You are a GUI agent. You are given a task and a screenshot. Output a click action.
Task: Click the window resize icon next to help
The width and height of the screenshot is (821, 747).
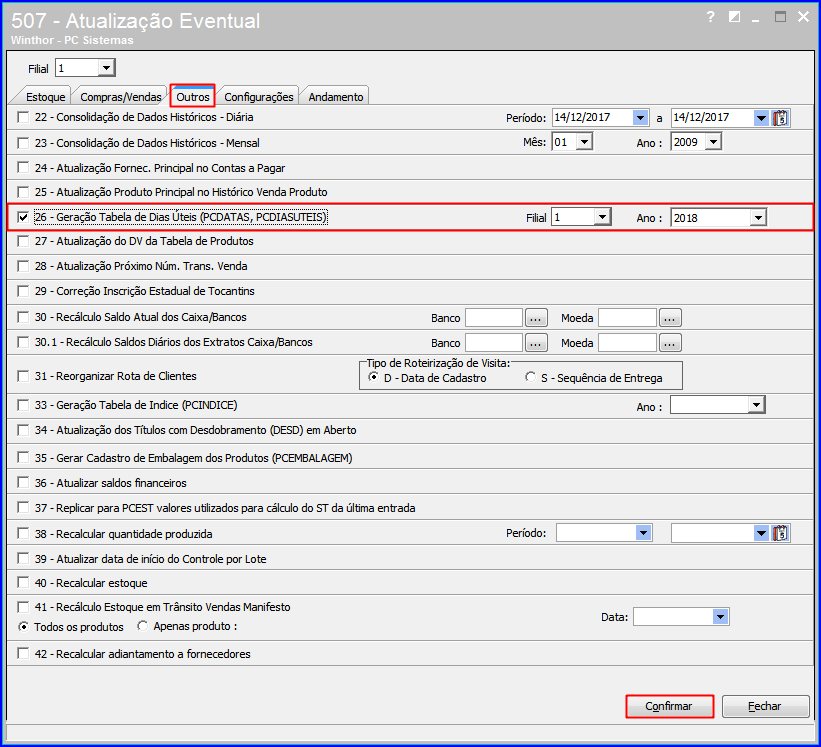click(x=734, y=17)
